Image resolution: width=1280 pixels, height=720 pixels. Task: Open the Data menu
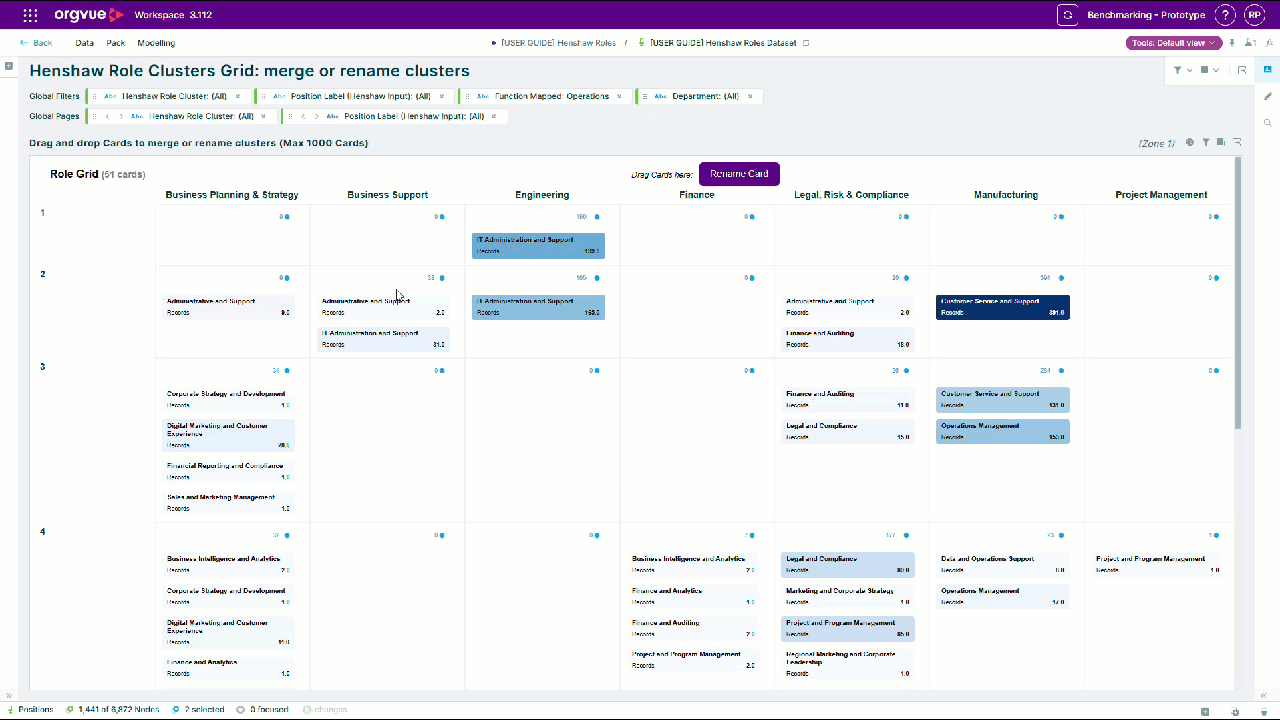tap(84, 43)
